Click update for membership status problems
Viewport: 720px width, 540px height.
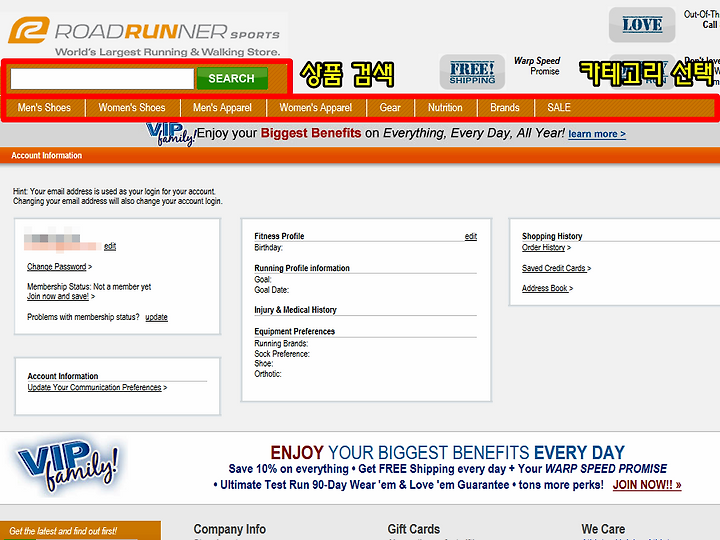tap(157, 317)
